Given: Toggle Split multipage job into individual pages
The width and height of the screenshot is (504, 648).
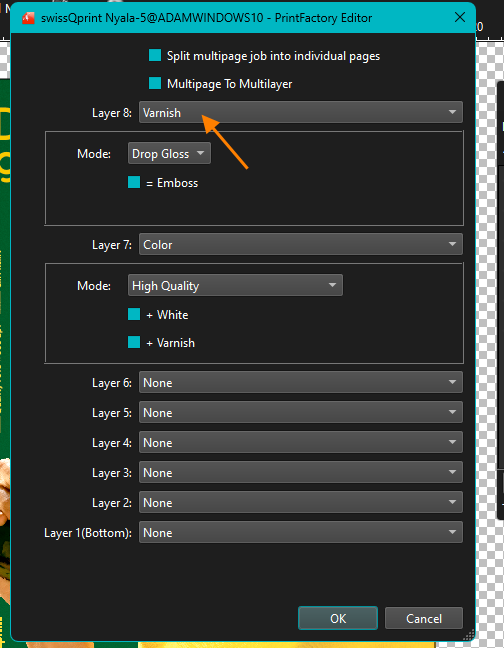Looking at the screenshot, I should [x=155, y=55].
